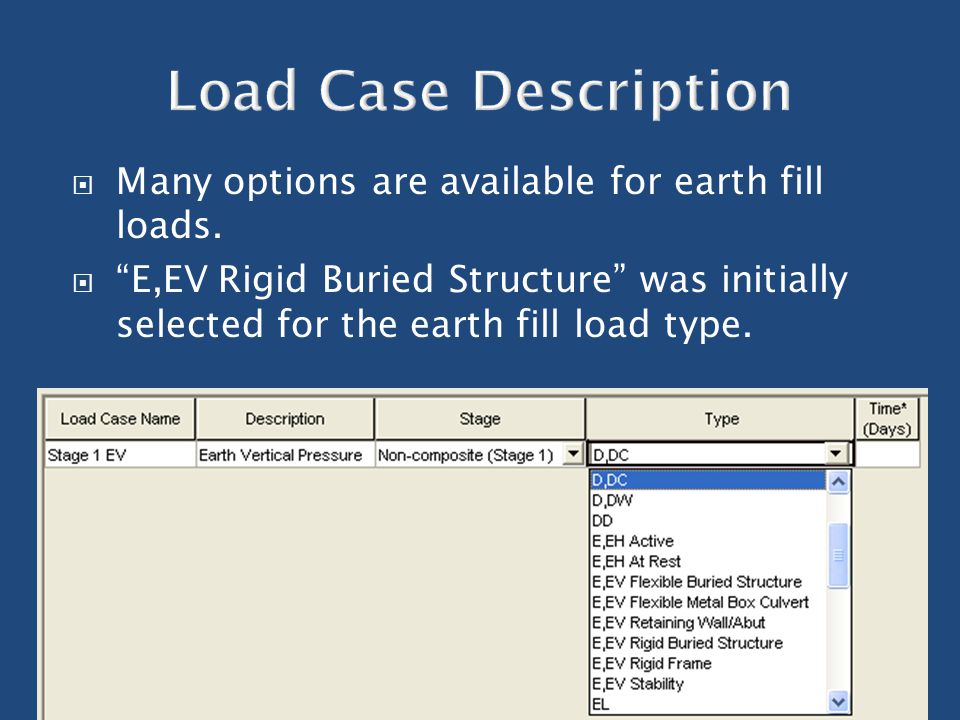Viewport: 960px width, 720px height.
Task: Select D,DW load type
Action: 708,500
